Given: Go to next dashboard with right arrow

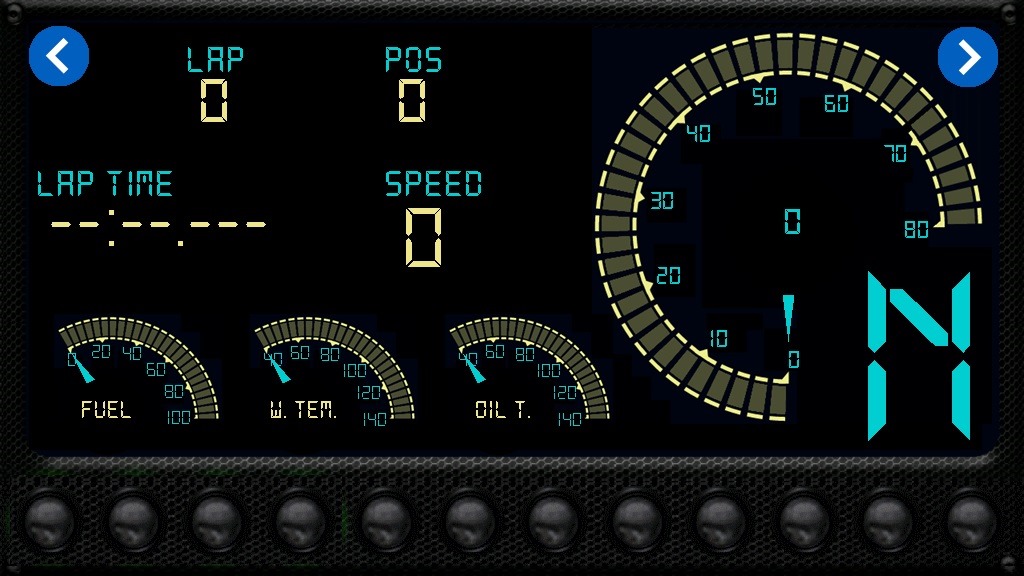Looking at the screenshot, I should pos(967,56).
